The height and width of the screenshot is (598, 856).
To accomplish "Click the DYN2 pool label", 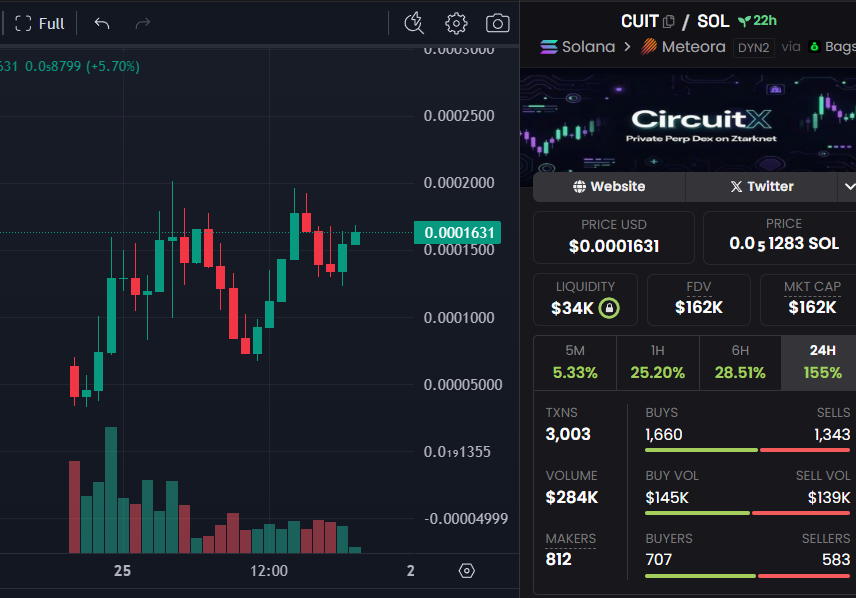I will [x=753, y=48].
